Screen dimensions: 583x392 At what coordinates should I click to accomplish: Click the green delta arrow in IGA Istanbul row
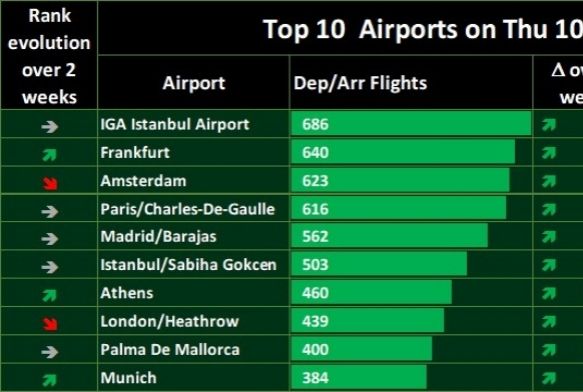click(x=549, y=125)
